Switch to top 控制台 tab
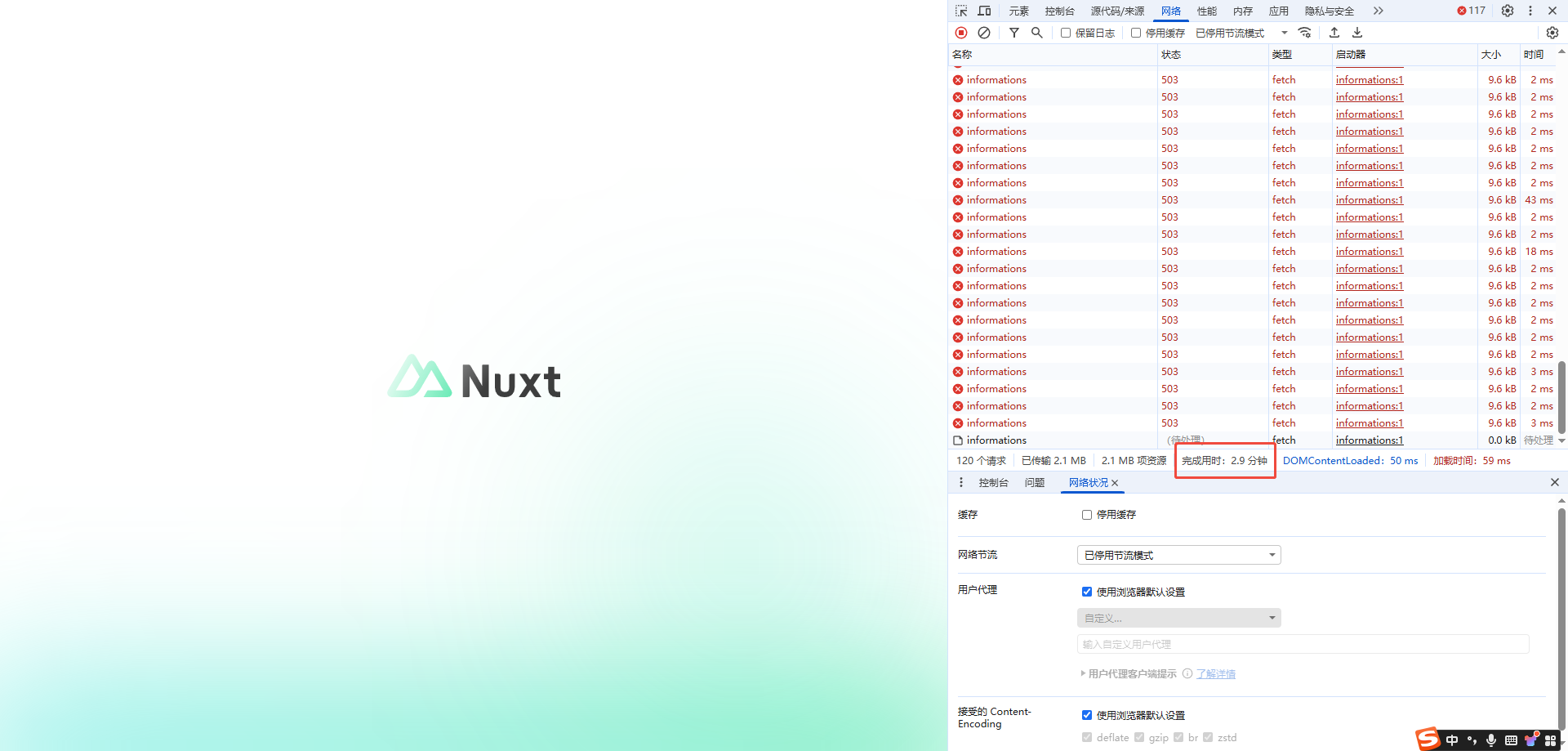 1059,11
